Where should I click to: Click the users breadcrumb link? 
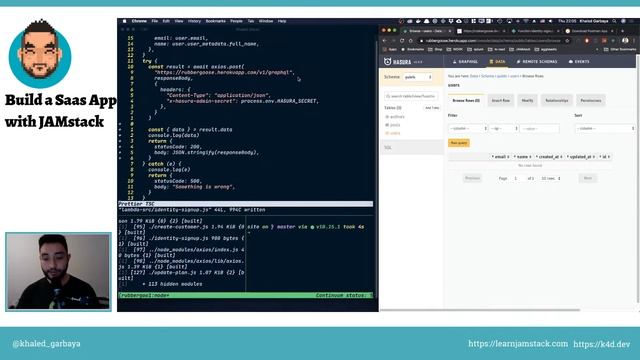point(514,76)
